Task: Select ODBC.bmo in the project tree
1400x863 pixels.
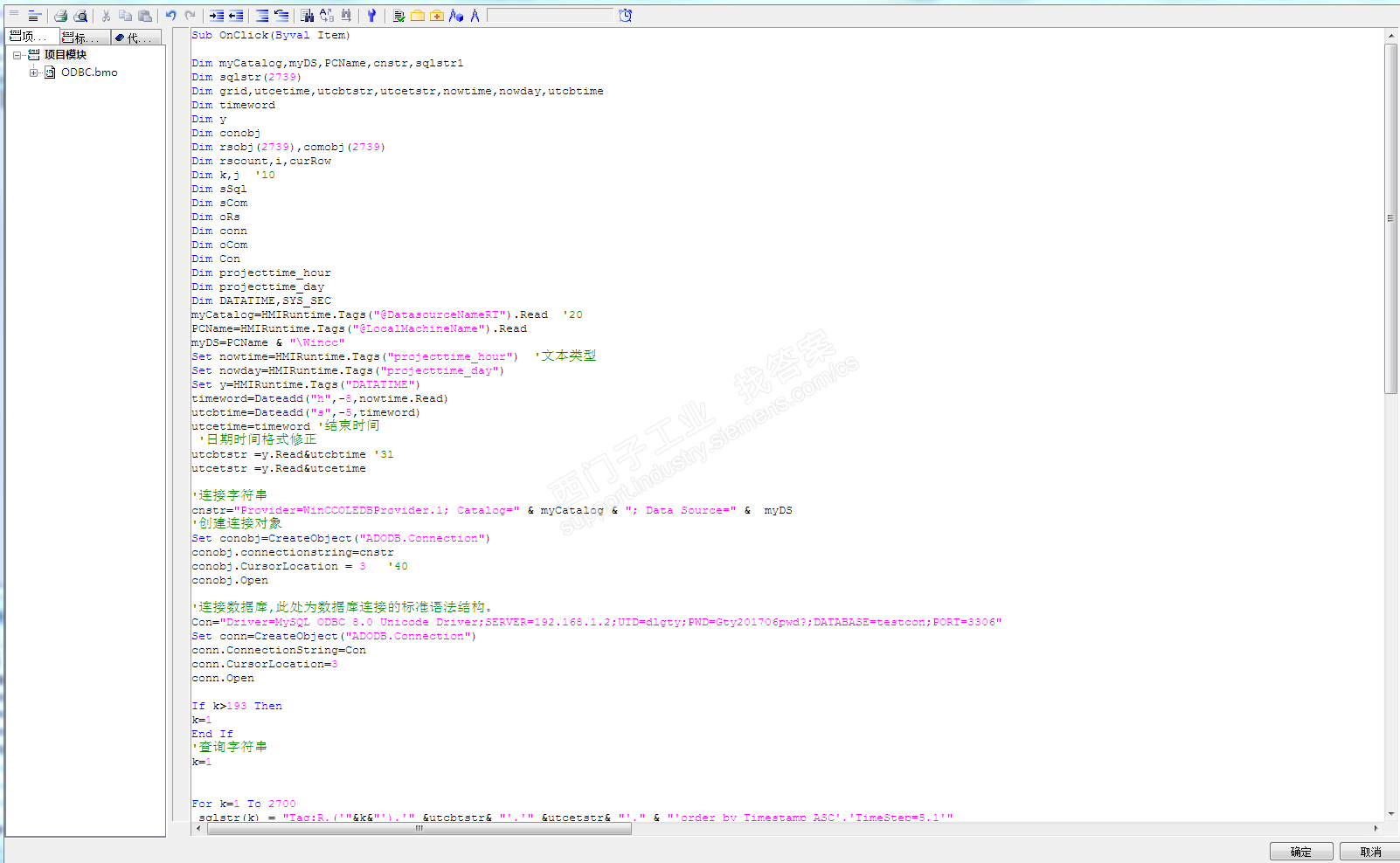Action: (x=89, y=72)
